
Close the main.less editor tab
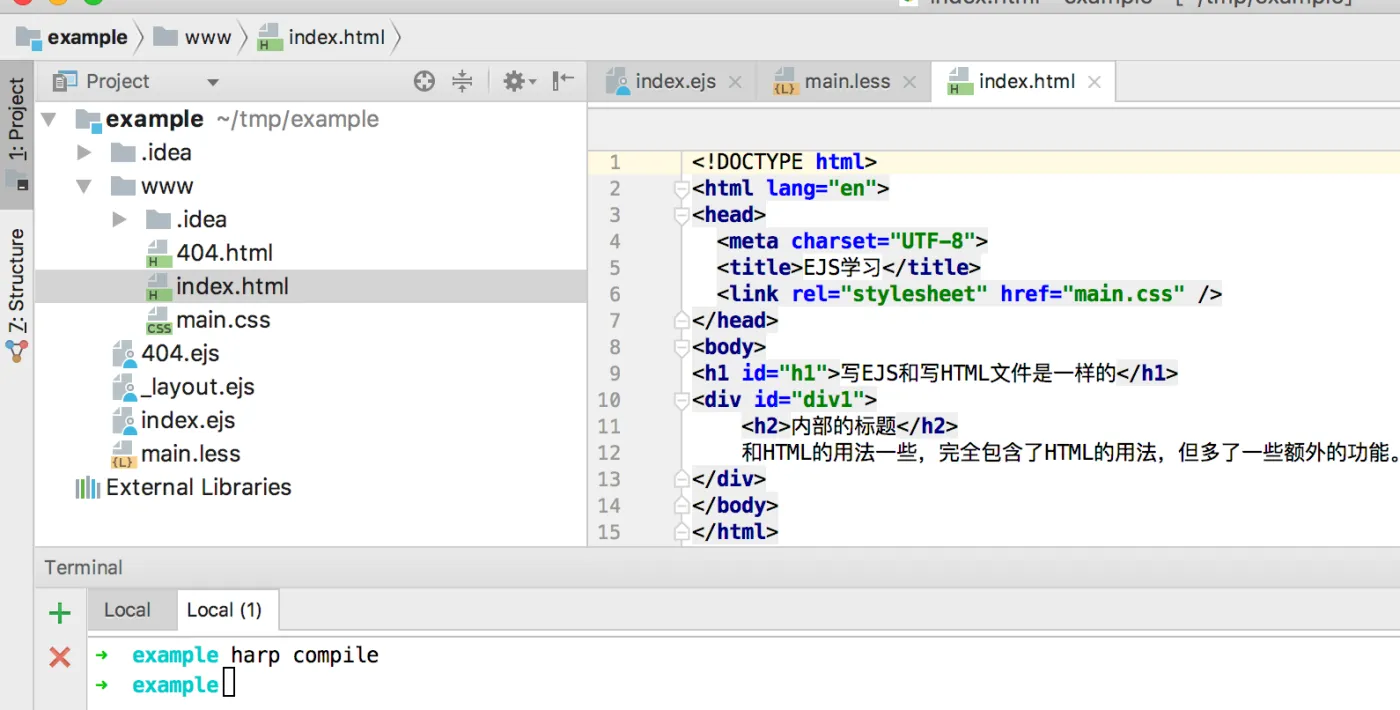point(909,82)
